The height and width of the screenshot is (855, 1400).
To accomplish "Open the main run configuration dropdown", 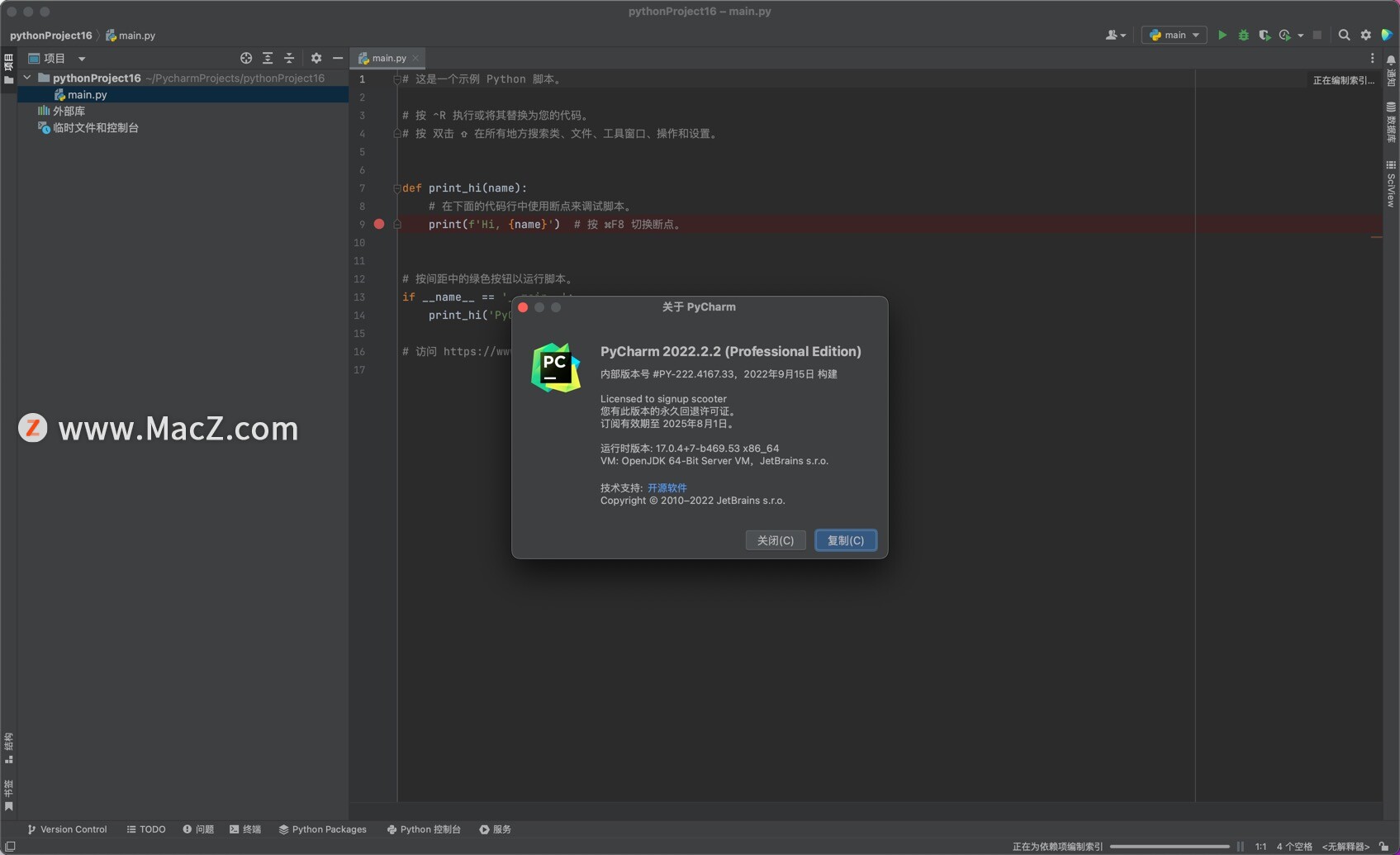I will [1174, 36].
